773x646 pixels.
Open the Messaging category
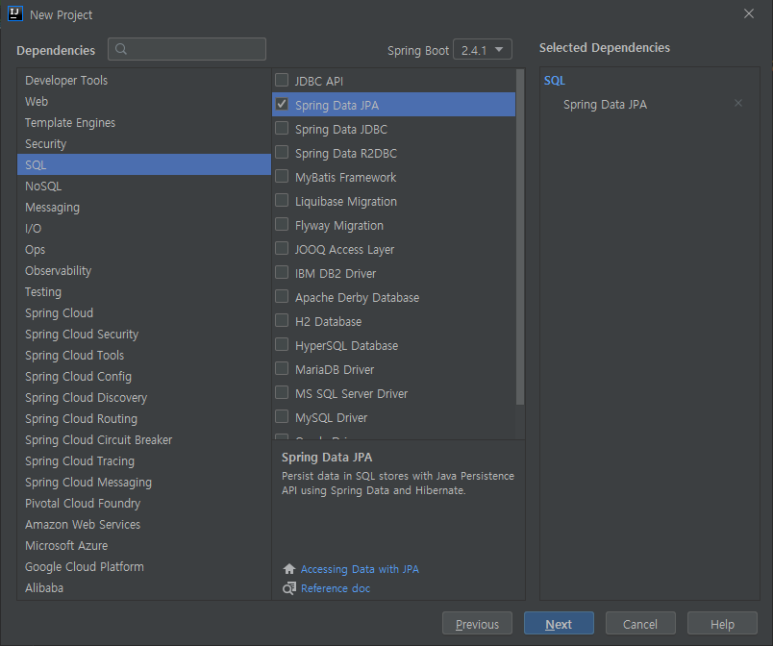pyautogui.click(x=144, y=207)
